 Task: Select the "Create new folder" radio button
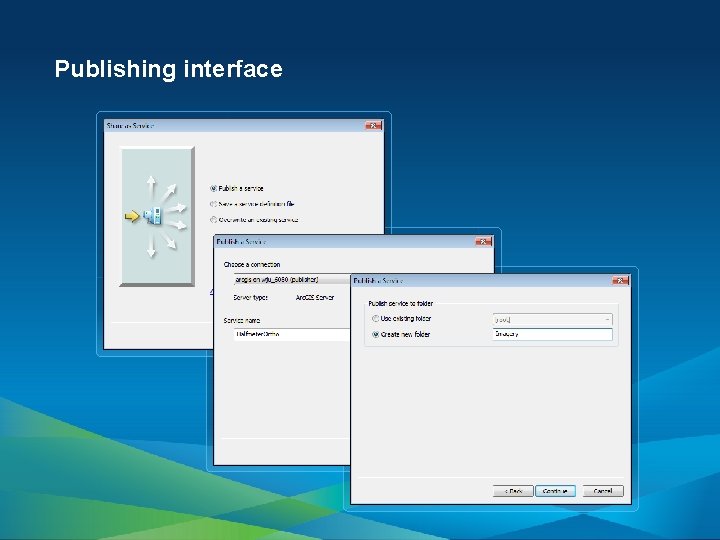pyautogui.click(x=376, y=334)
